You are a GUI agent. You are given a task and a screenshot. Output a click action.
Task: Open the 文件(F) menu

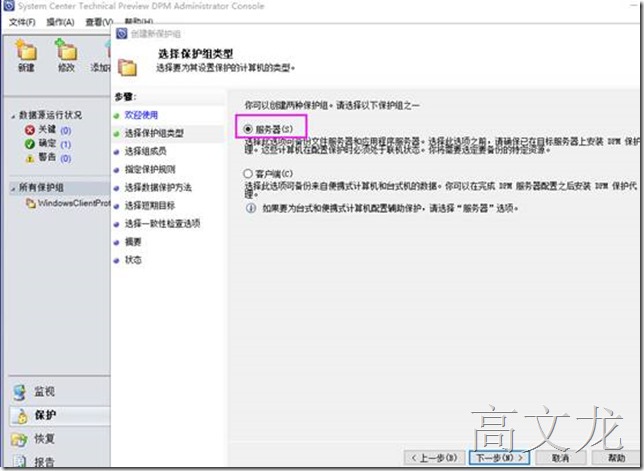(x=22, y=22)
